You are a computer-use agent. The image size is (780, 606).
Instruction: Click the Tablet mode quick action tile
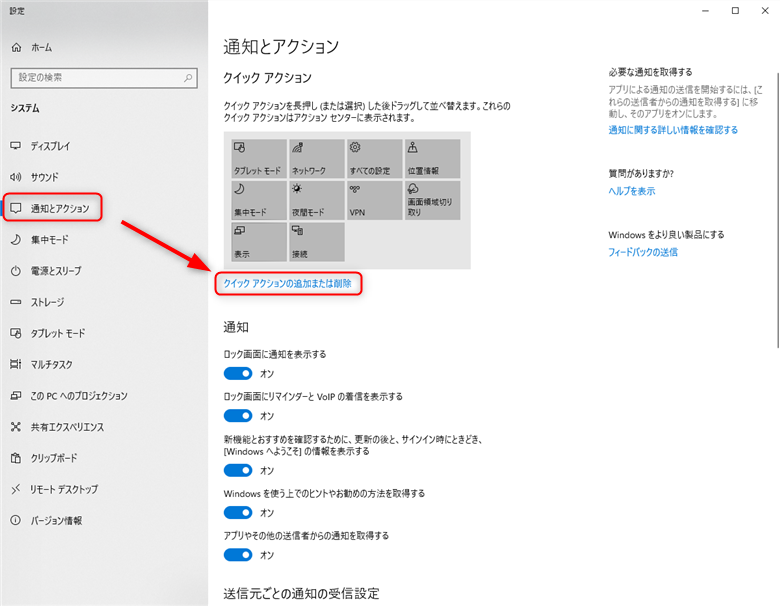[x=259, y=159]
